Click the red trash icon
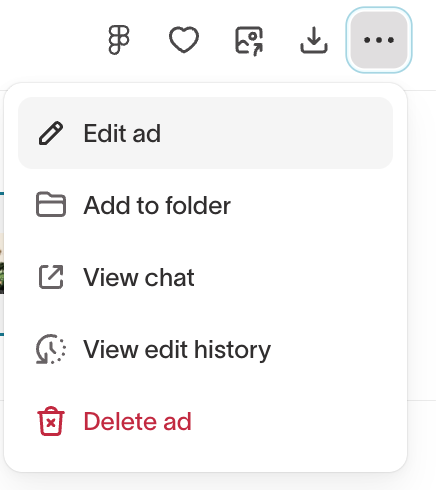Screen dimensions: 436x490 [51, 421]
